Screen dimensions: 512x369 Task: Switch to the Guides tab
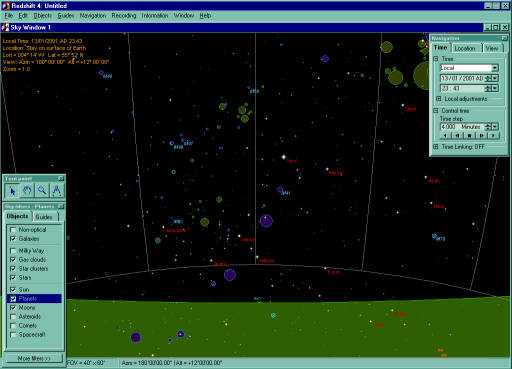44,217
